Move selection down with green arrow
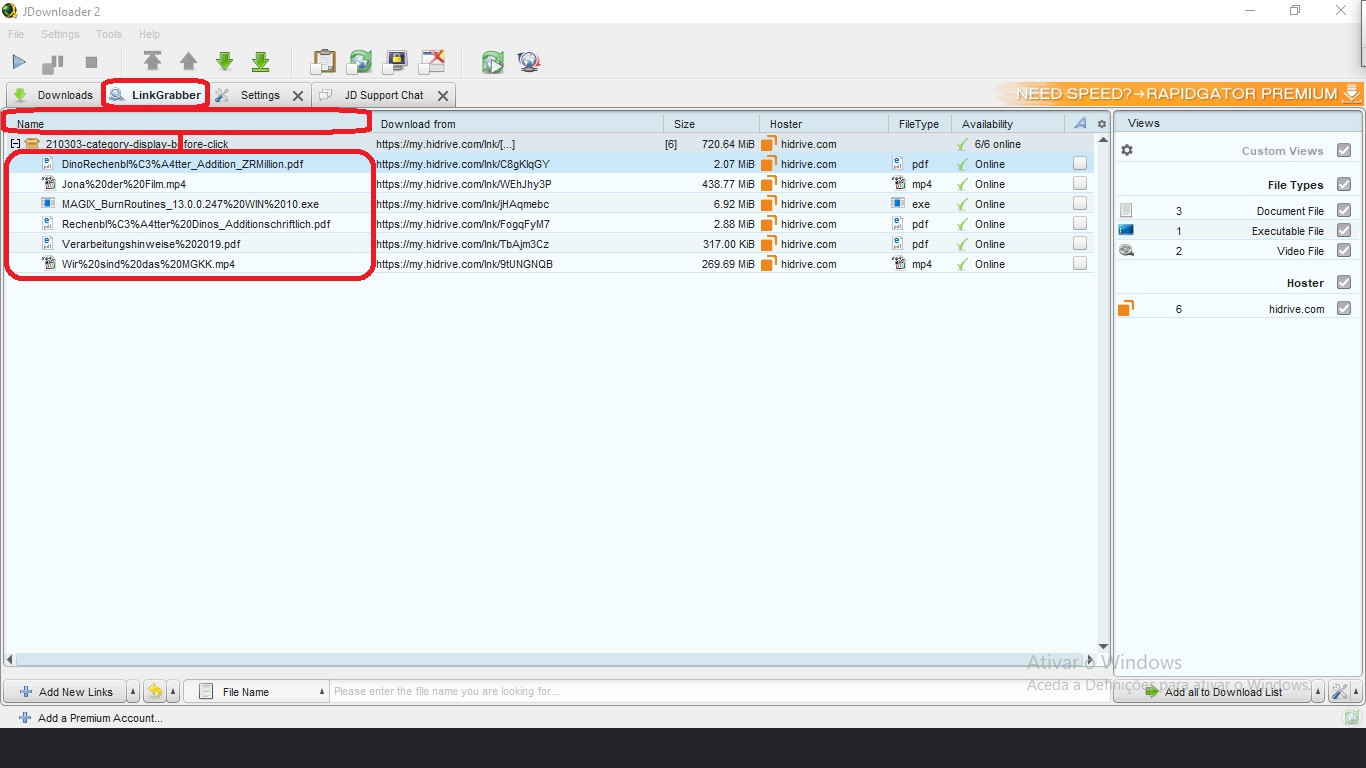The height and width of the screenshot is (768, 1366). [224, 62]
